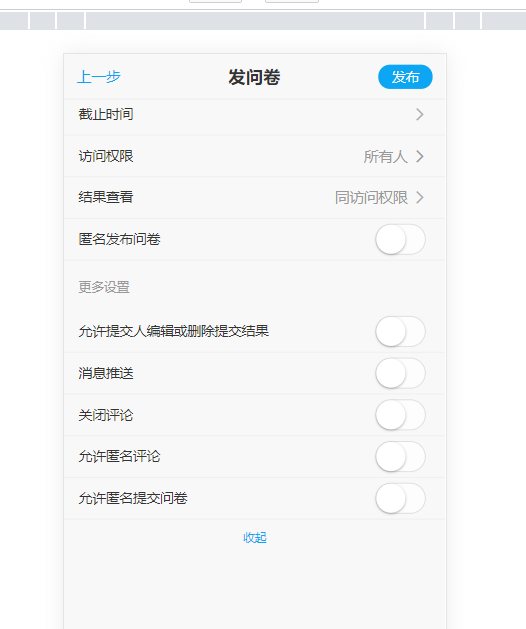Select the 访问权限 row label
Screen dimensions: 526x629
pyautogui.click(x=106, y=156)
